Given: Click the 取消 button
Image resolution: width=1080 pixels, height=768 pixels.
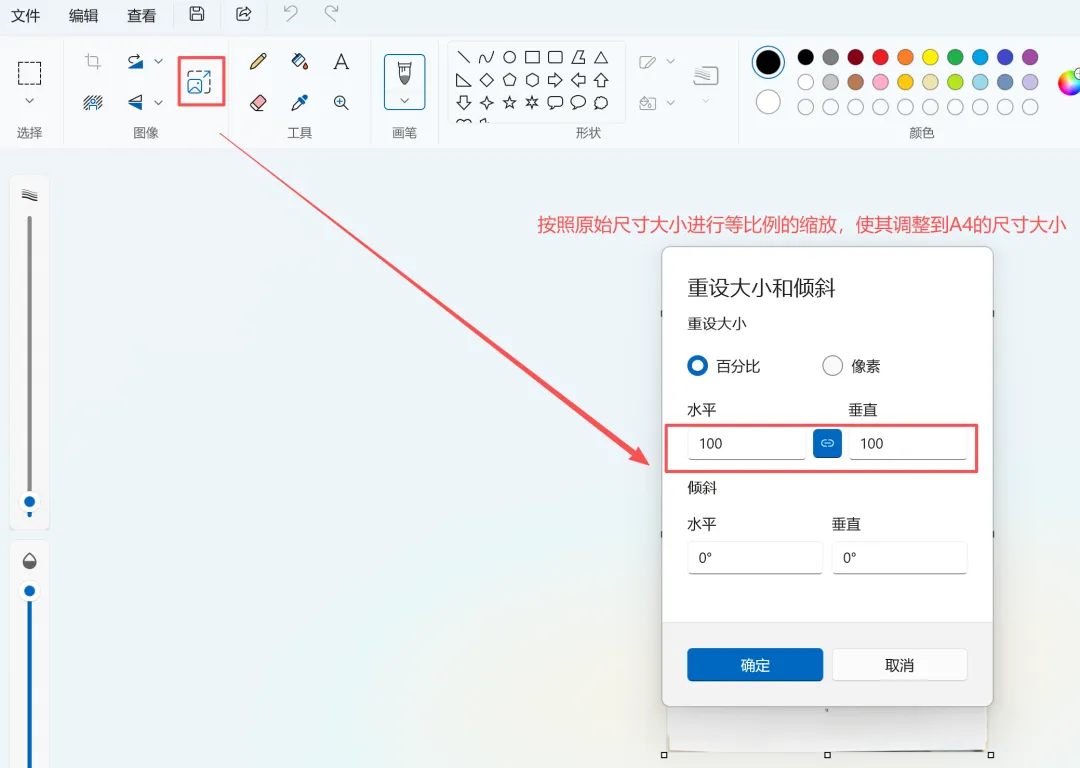Looking at the screenshot, I should [900, 665].
